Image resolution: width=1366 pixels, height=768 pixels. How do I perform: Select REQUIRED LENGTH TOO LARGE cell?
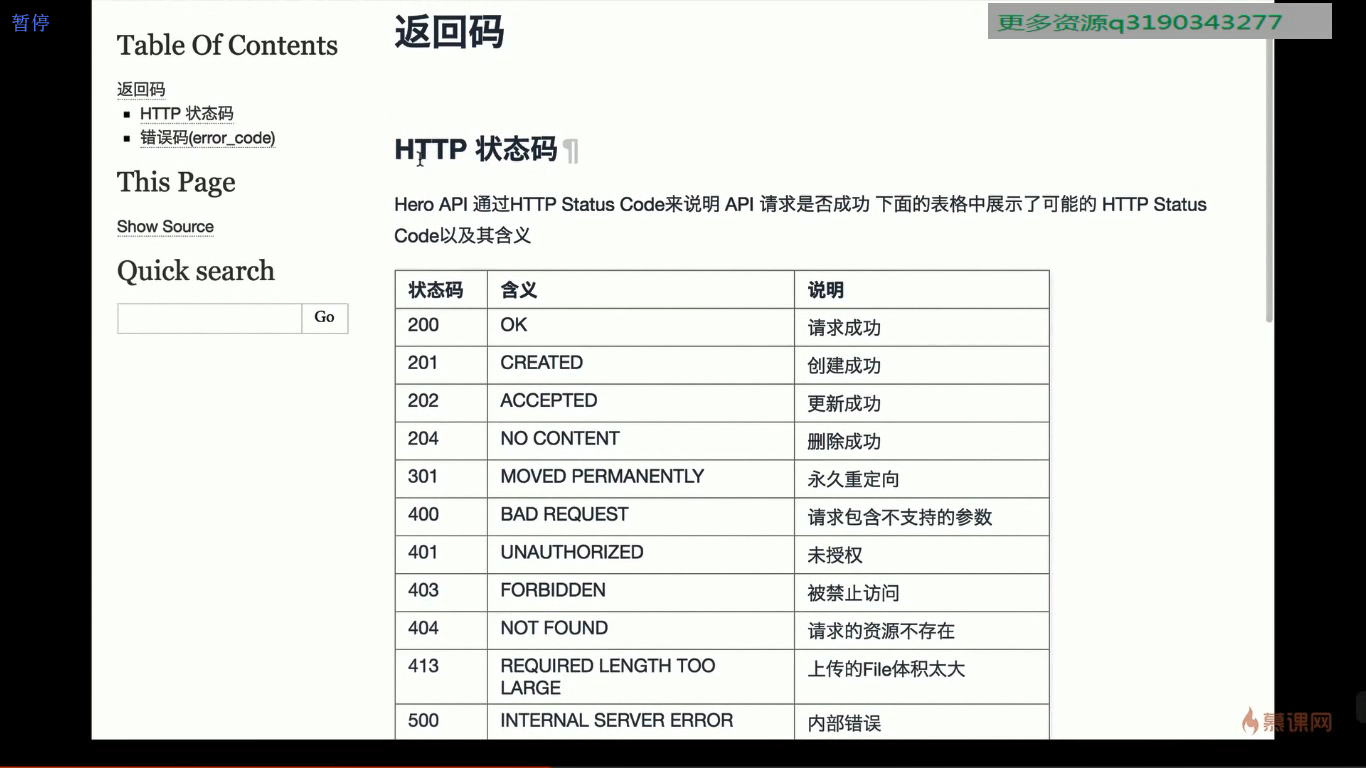[x=641, y=677]
